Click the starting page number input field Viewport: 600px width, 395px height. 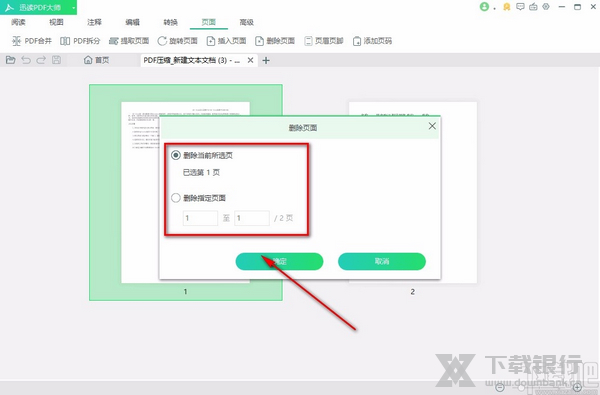[200, 218]
